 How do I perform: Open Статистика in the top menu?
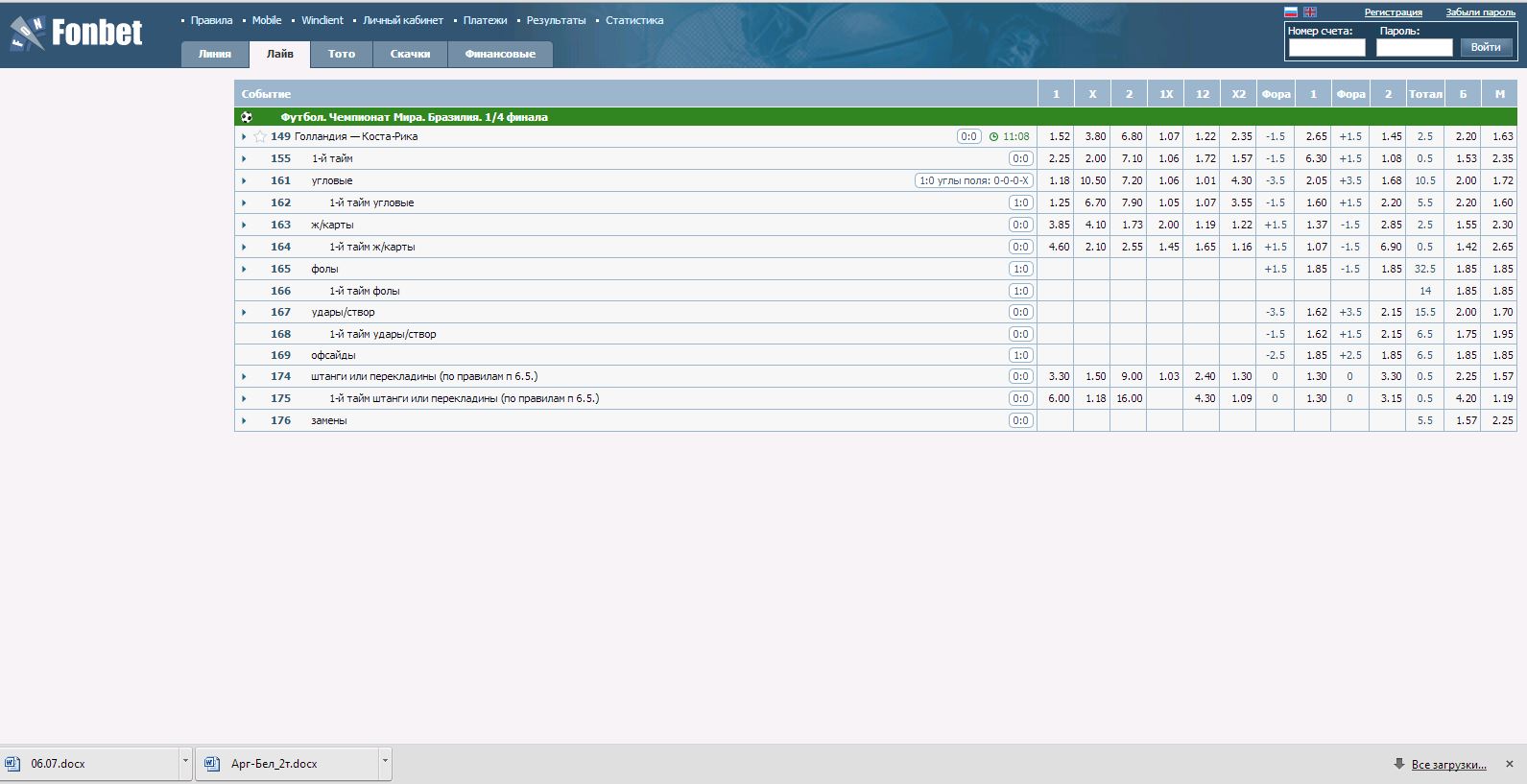click(634, 20)
